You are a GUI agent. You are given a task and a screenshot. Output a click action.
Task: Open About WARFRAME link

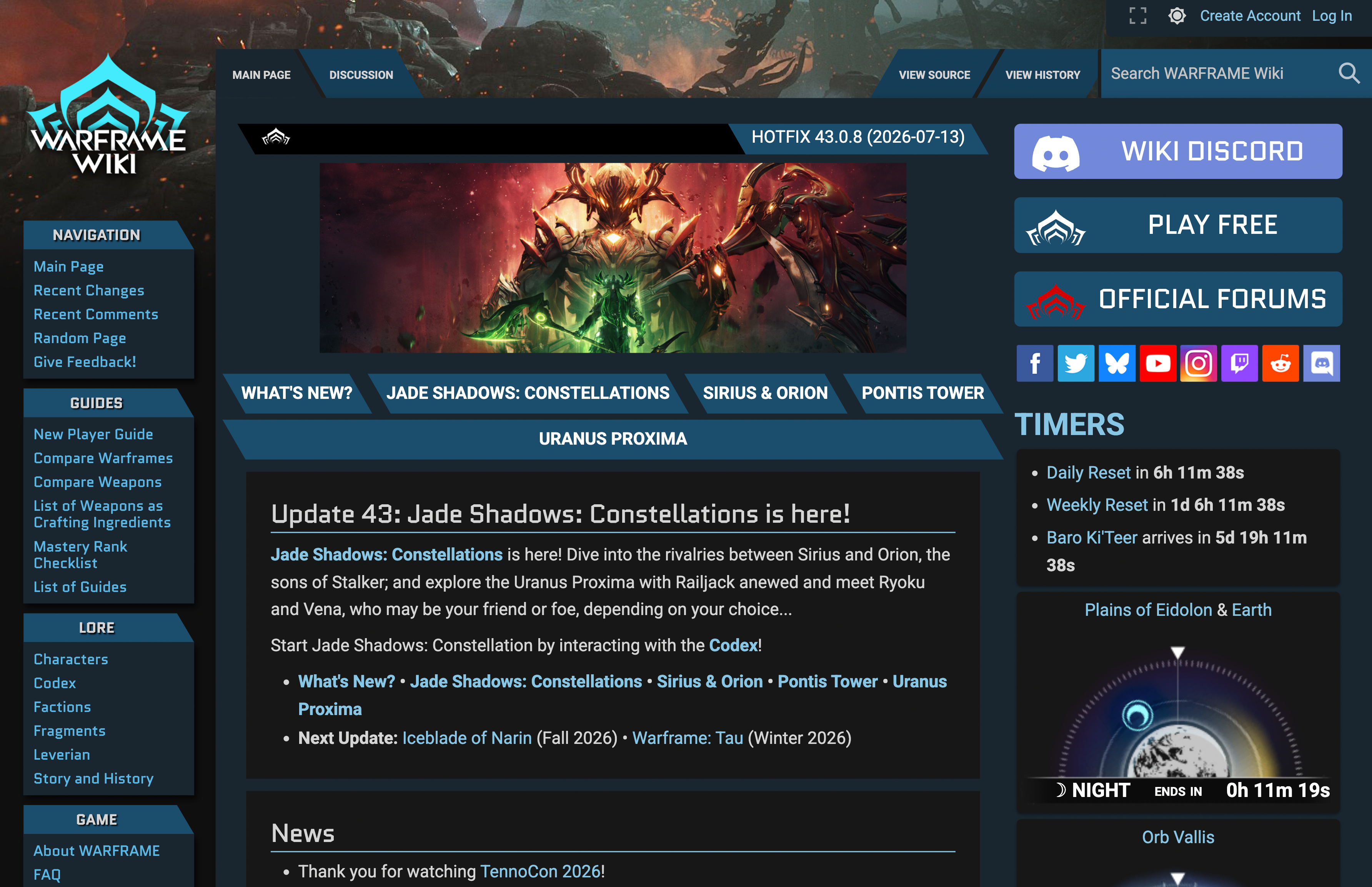click(x=97, y=851)
